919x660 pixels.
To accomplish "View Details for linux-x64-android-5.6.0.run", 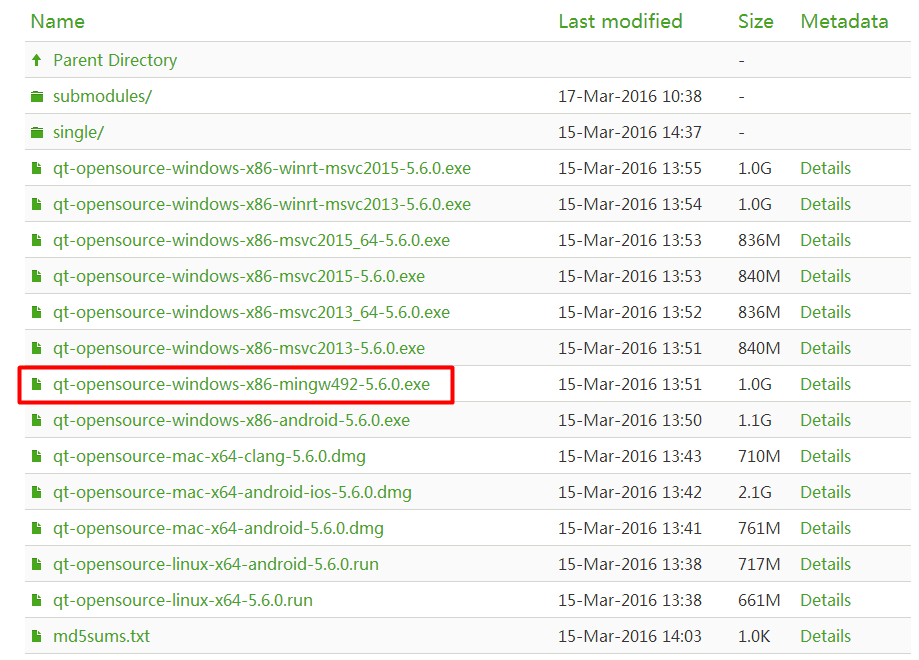I will pos(825,564).
